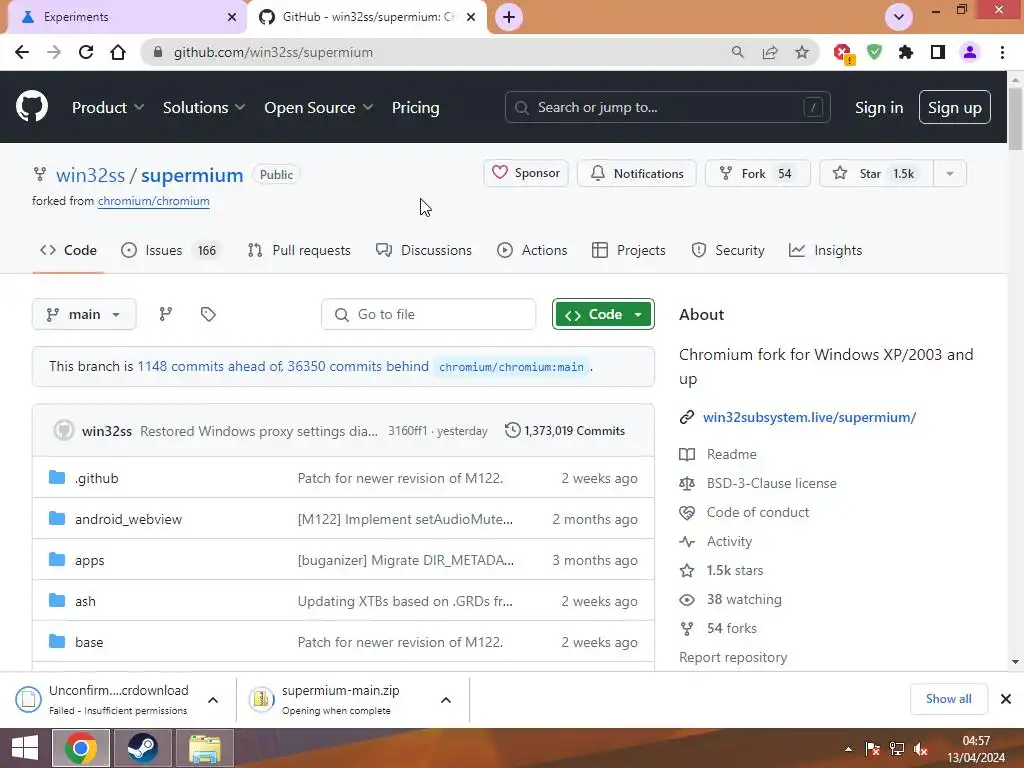Click the Sign up button
The width and height of the screenshot is (1024, 768).
[x=955, y=108]
